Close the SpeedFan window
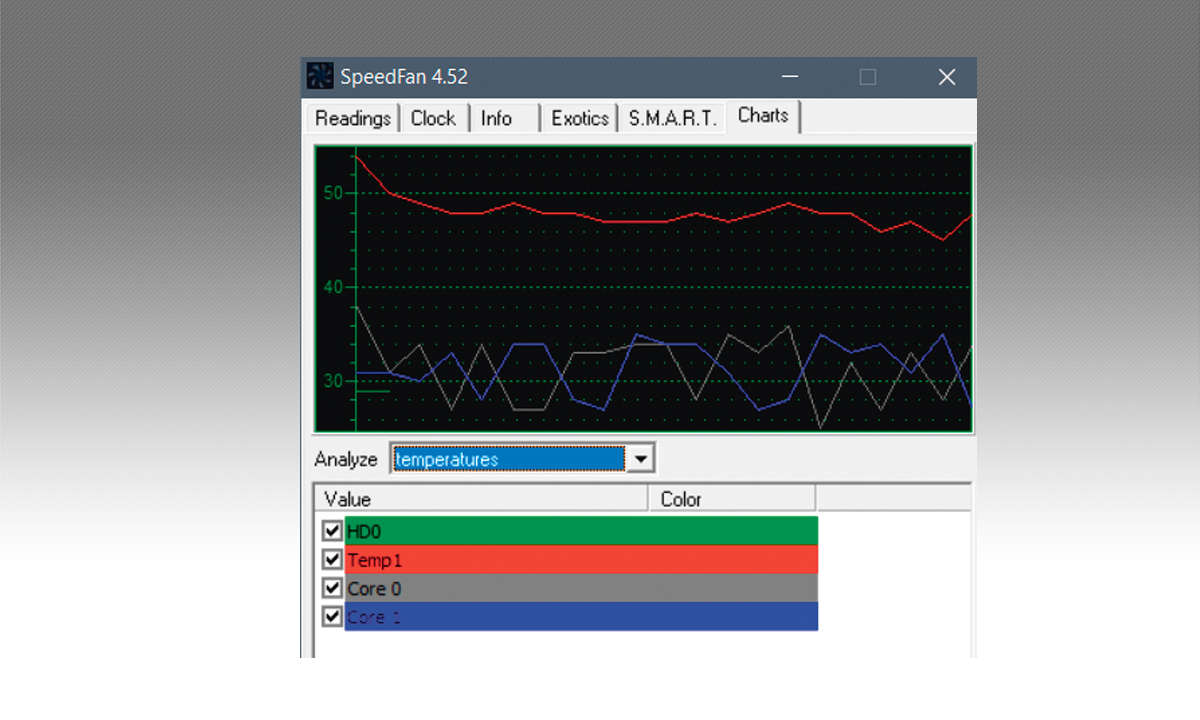 click(x=946, y=77)
